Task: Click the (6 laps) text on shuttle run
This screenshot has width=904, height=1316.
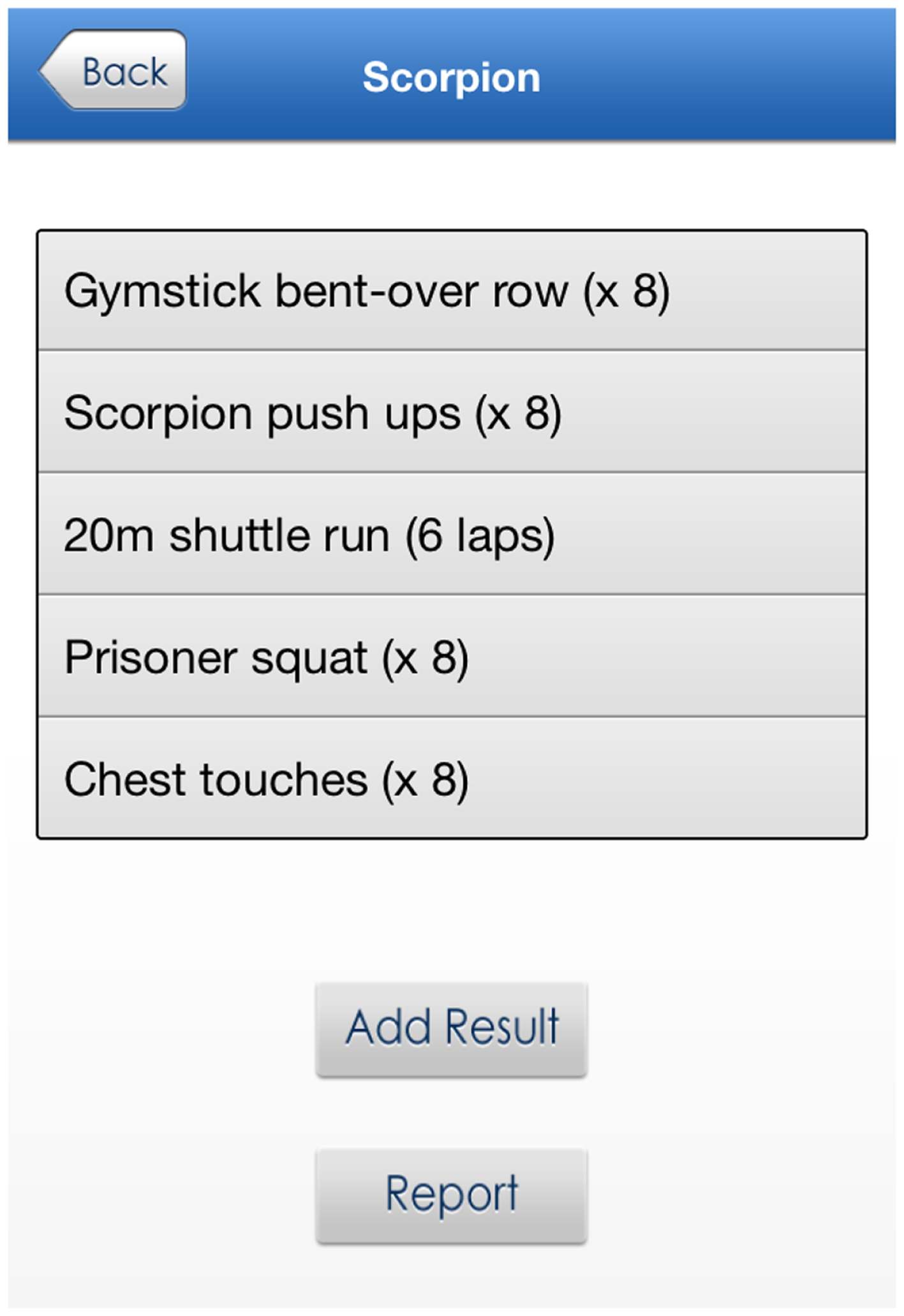Action: (480, 535)
